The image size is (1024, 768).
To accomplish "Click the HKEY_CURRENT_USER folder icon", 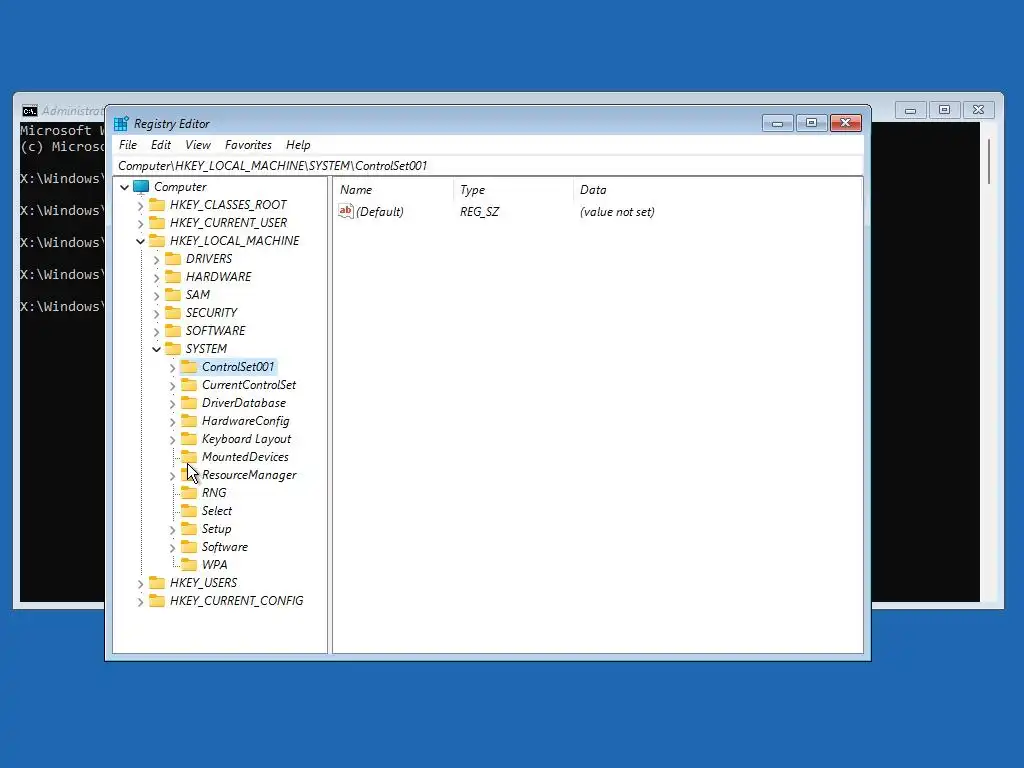I will (x=157, y=223).
